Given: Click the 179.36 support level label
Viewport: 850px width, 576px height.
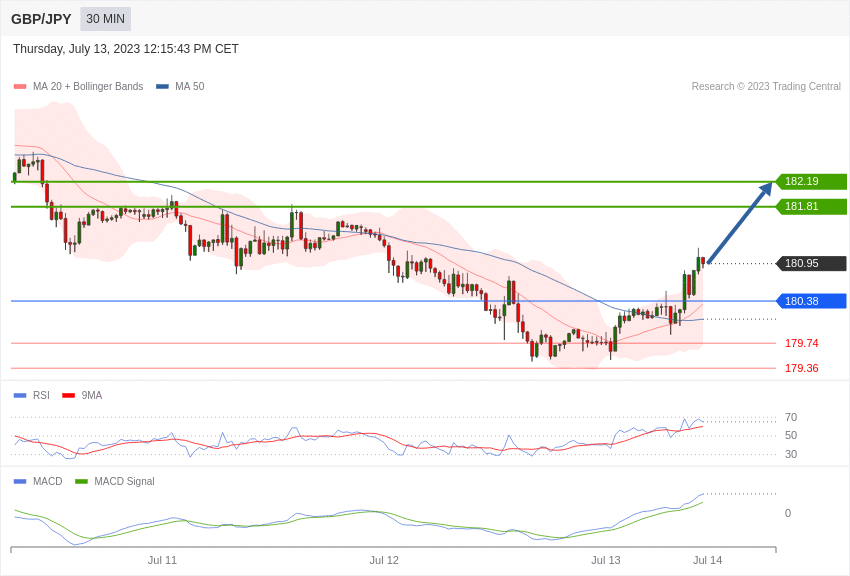Looking at the screenshot, I should pos(802,368).
